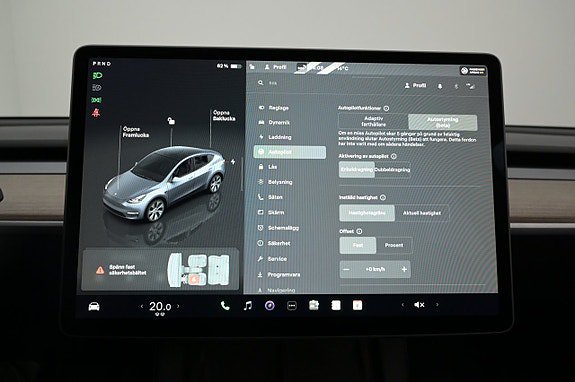Set speed to Hastighetsgräns
The height and width of the screenshot is (382, 575).
point(367,213)
